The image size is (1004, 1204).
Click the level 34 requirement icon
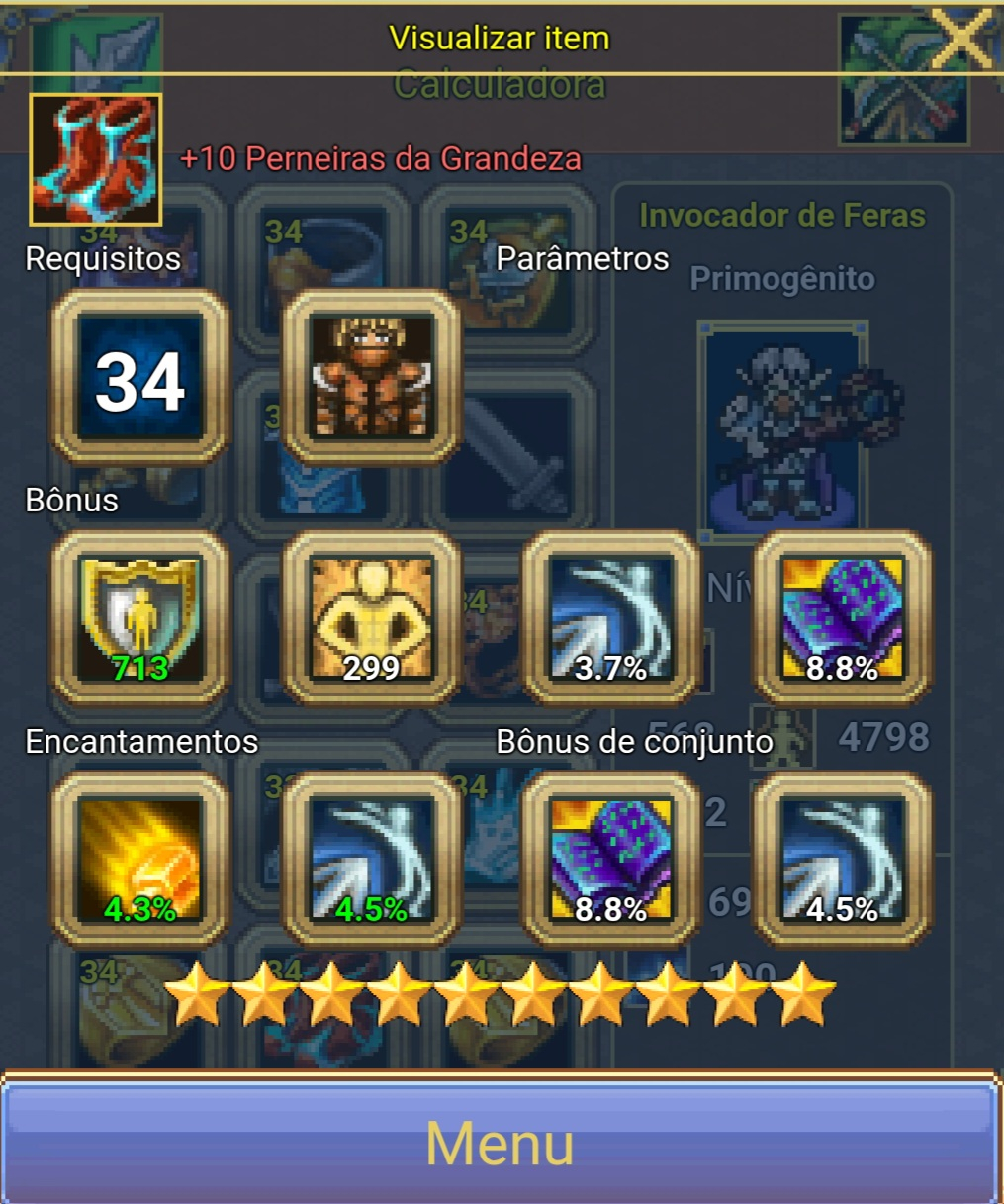[x=140, y=378]
